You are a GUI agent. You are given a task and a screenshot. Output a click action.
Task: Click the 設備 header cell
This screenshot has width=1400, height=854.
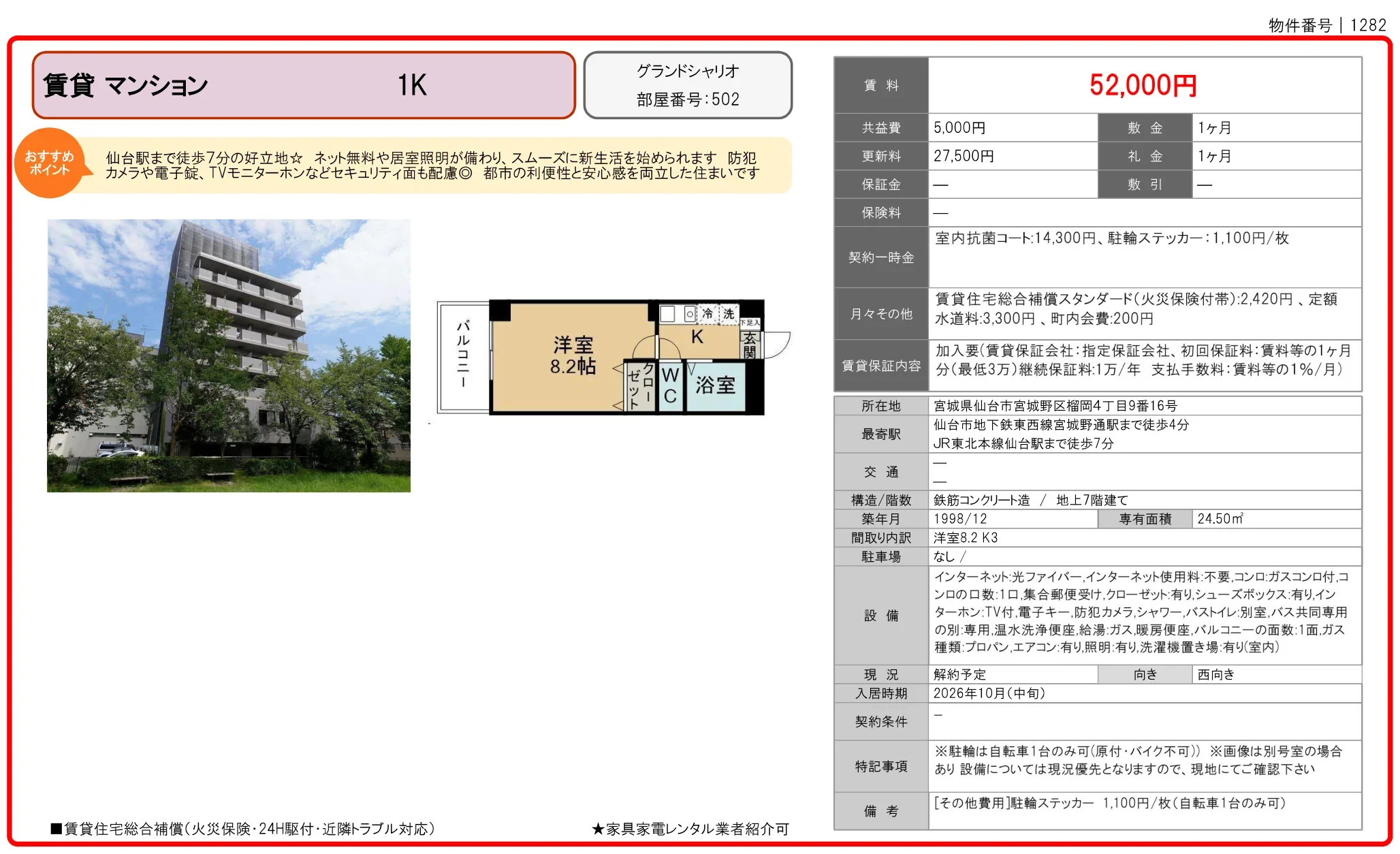click(x=881, y=616)
